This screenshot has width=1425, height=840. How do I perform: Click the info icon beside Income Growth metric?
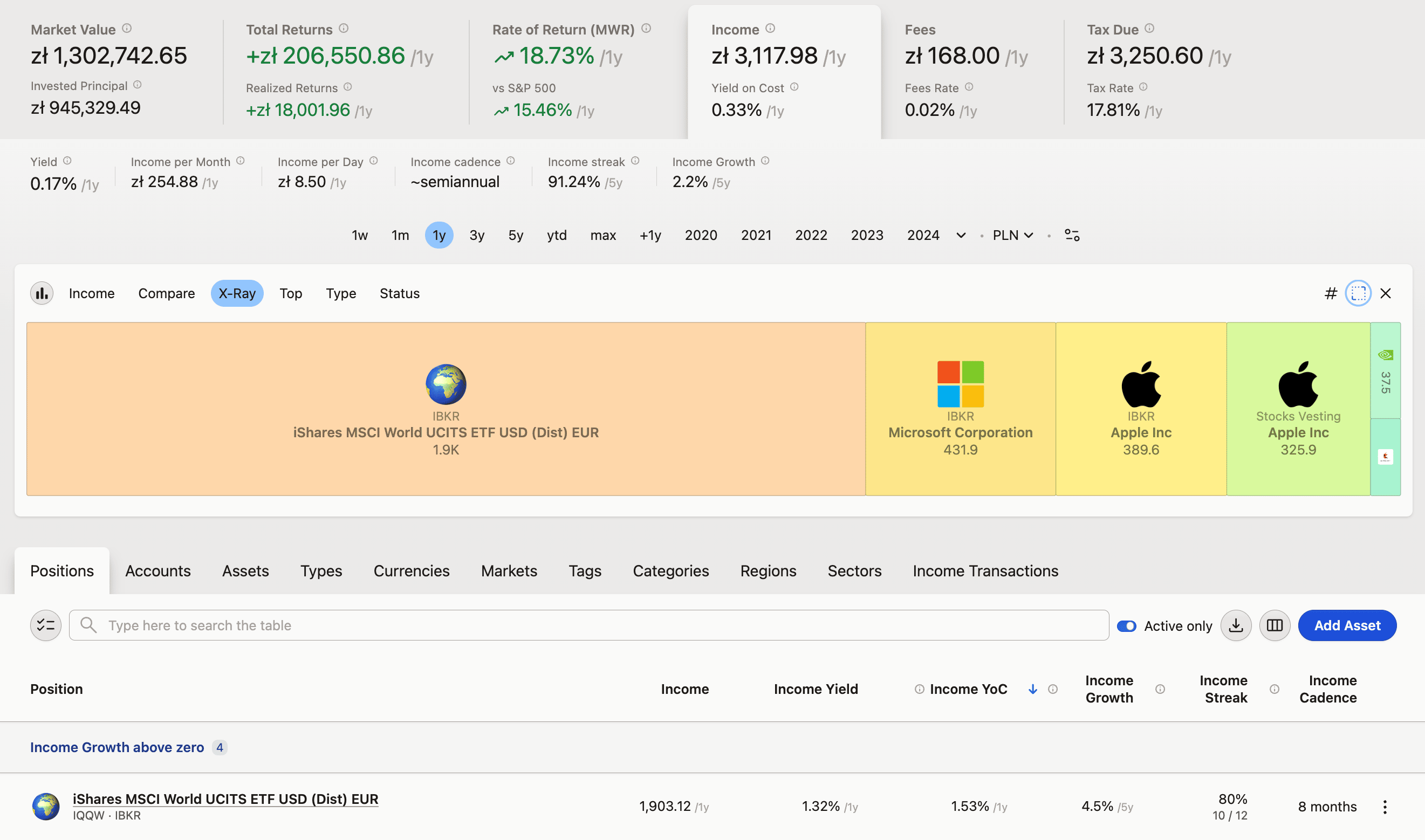[x=765, y=161]
